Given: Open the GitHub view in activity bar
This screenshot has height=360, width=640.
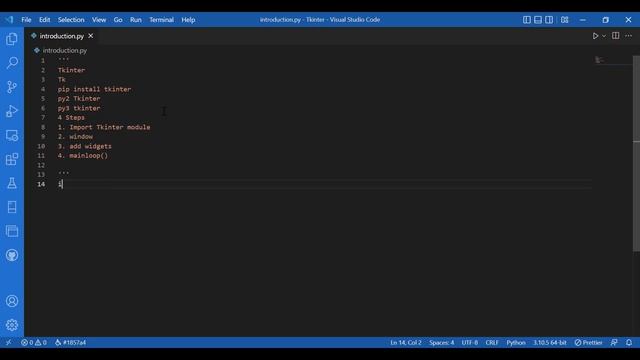Looking at the screenshot, I should tap(12, 255).
